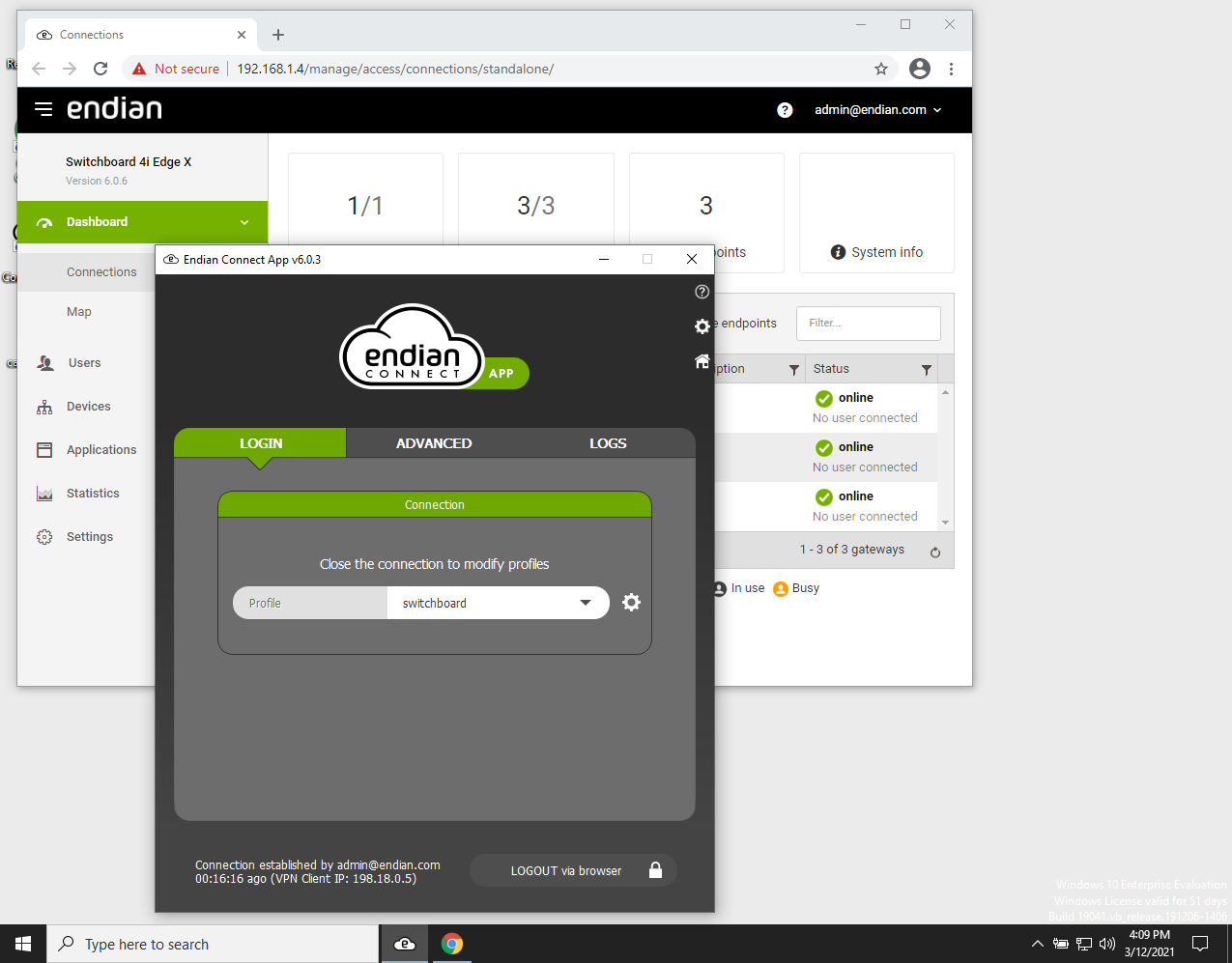This screenshot has height=963, width=1232.
Task: Open the Statistics section
Action: (x=93, y=494)
